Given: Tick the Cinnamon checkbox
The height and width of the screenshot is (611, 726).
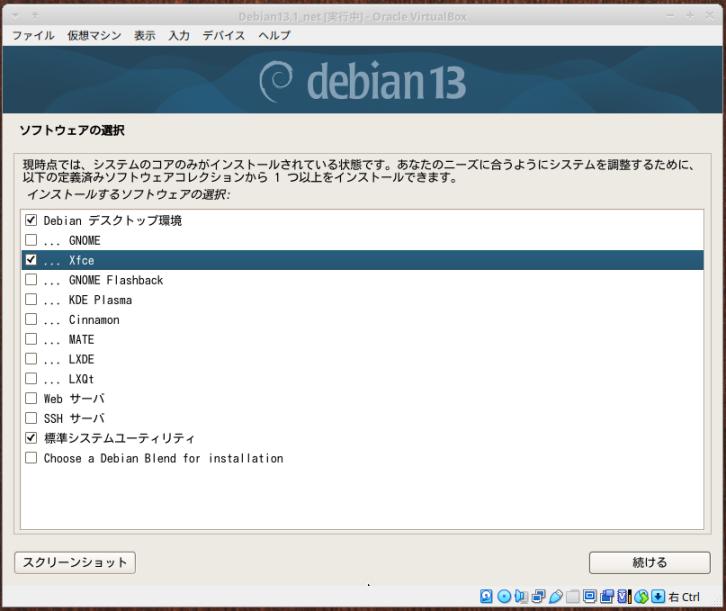Looking at the screenshot, I should tap(31, 319).
